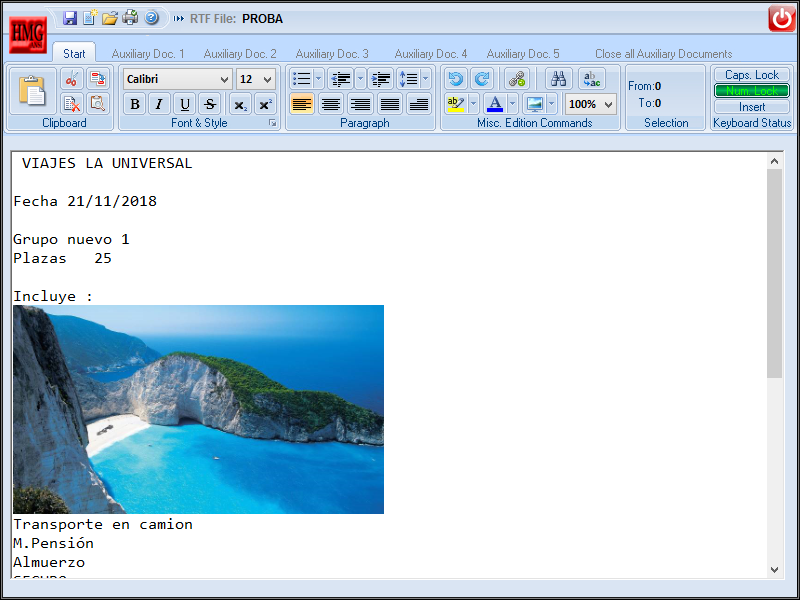The width and height of the screenshot is (800, 600).
Task: Click the clipboard magnifier preview icon
Action: coord(97,104)
